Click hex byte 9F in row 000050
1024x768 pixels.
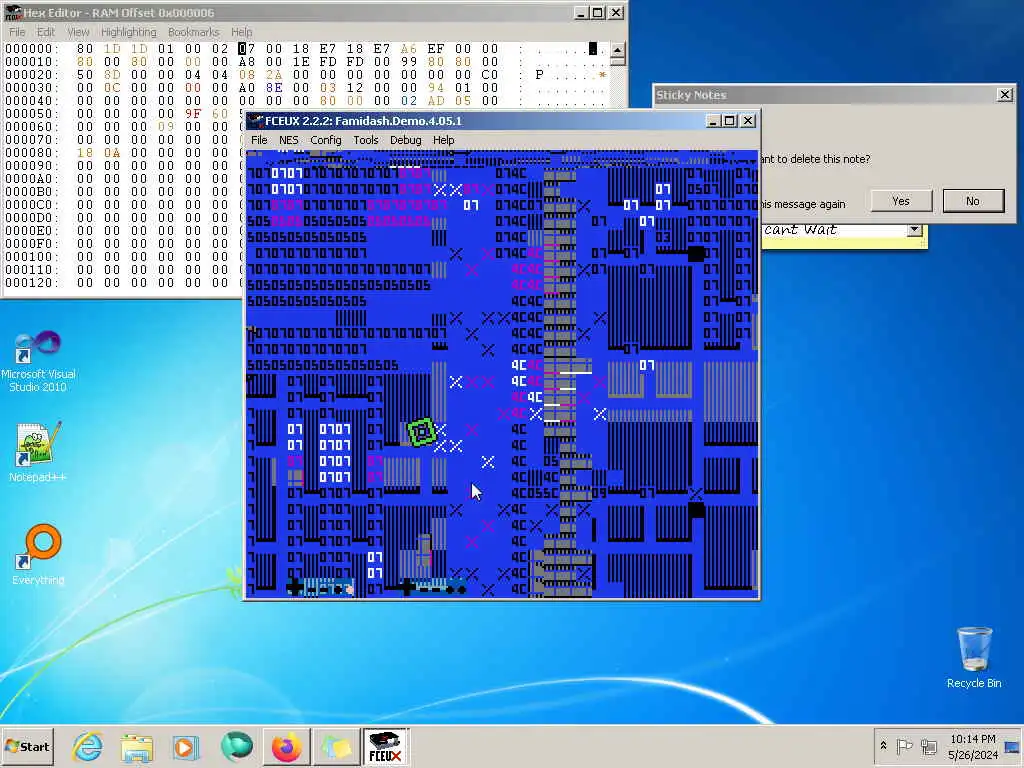pos(193,114)
